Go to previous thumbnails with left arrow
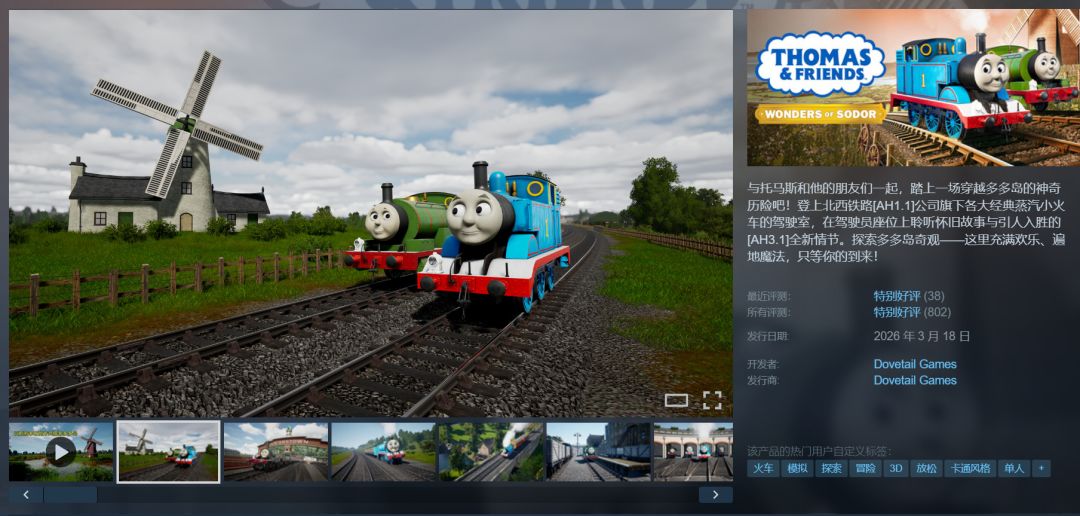The height and width of the screenshot is (516, 1080). pyautogui.click(x=26, y=495)
